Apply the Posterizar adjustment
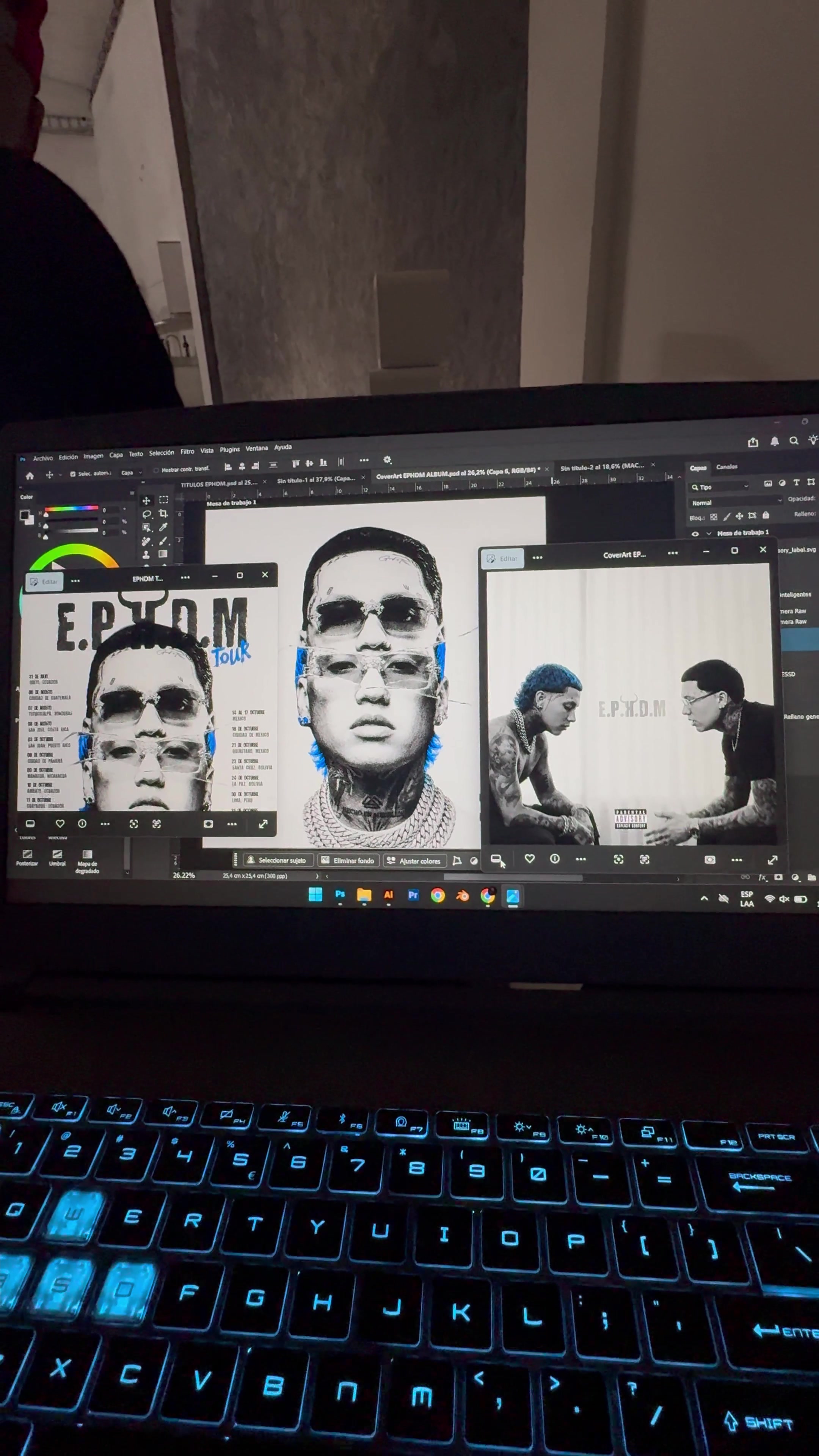This screenshot has width=819, height=1456. tap(27, 857)
